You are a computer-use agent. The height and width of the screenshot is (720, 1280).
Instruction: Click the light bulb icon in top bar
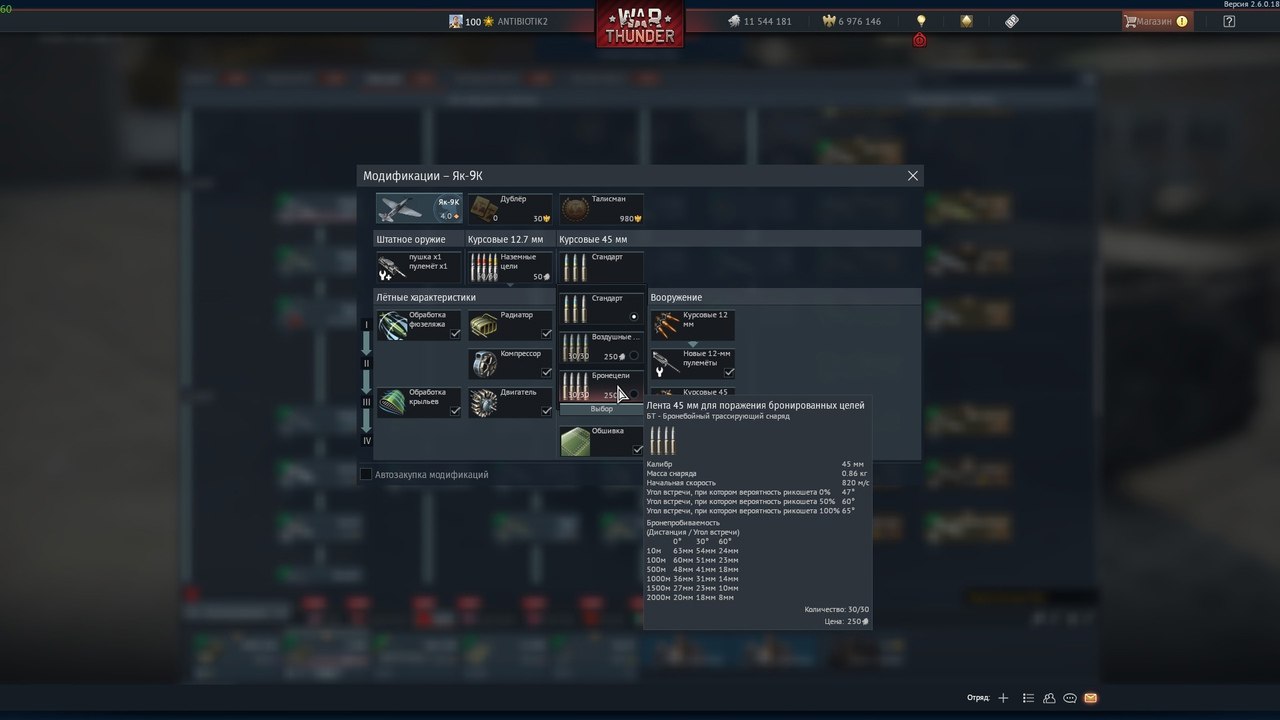click(921, 20)
